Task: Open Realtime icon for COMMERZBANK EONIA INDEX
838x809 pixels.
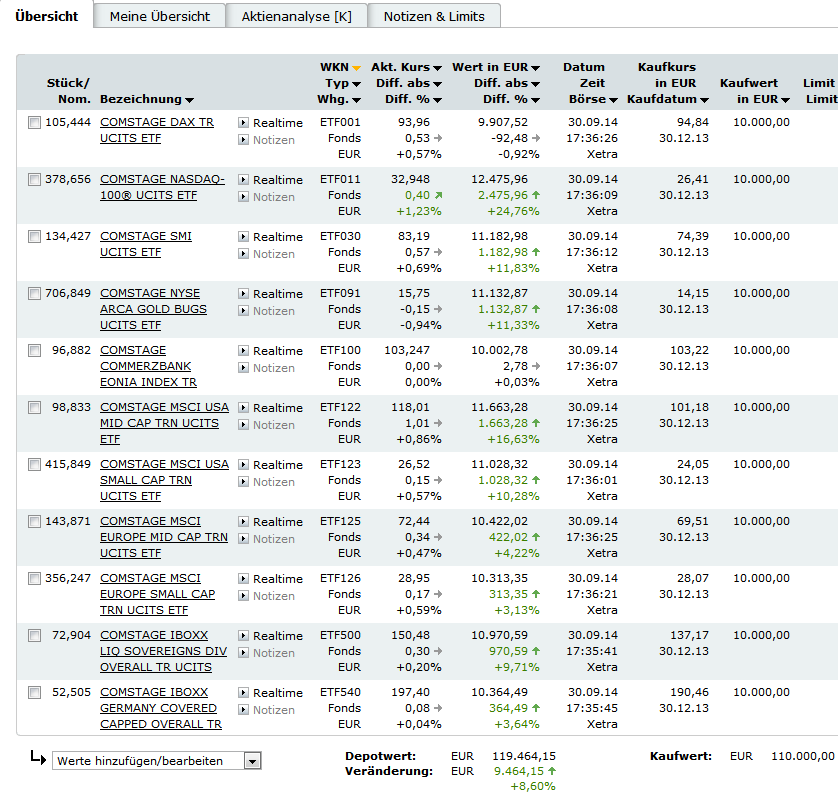Action: [243, 351]
